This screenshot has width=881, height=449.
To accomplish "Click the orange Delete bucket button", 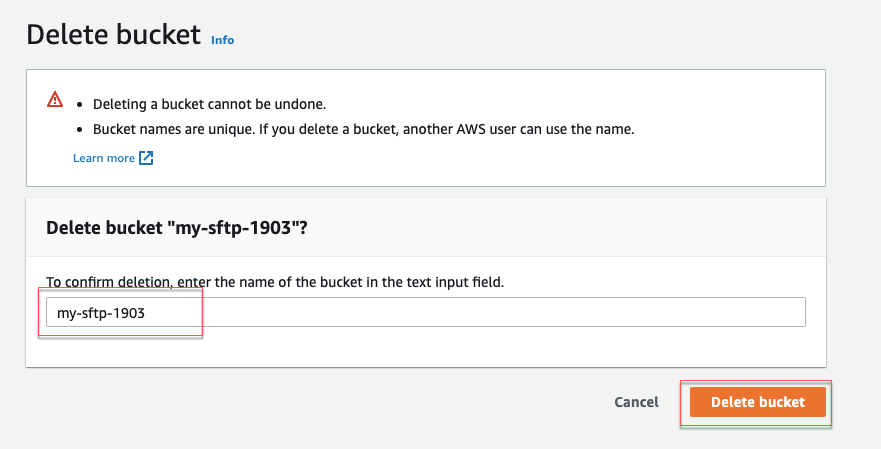I will [757, 402].
